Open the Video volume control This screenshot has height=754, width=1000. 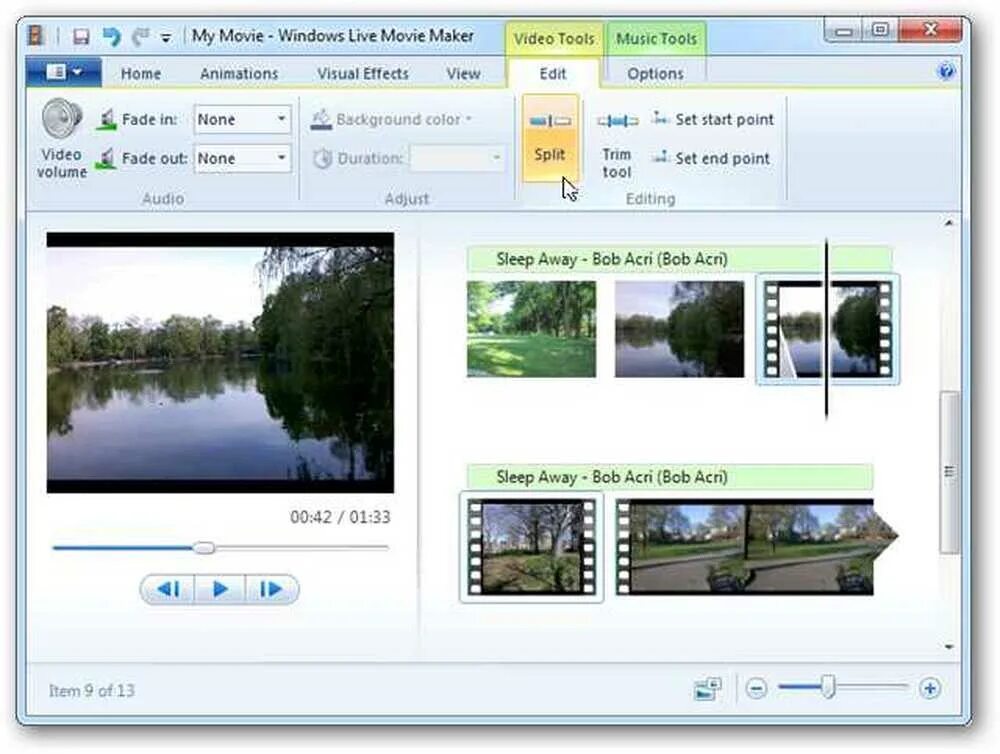[62, 138]
